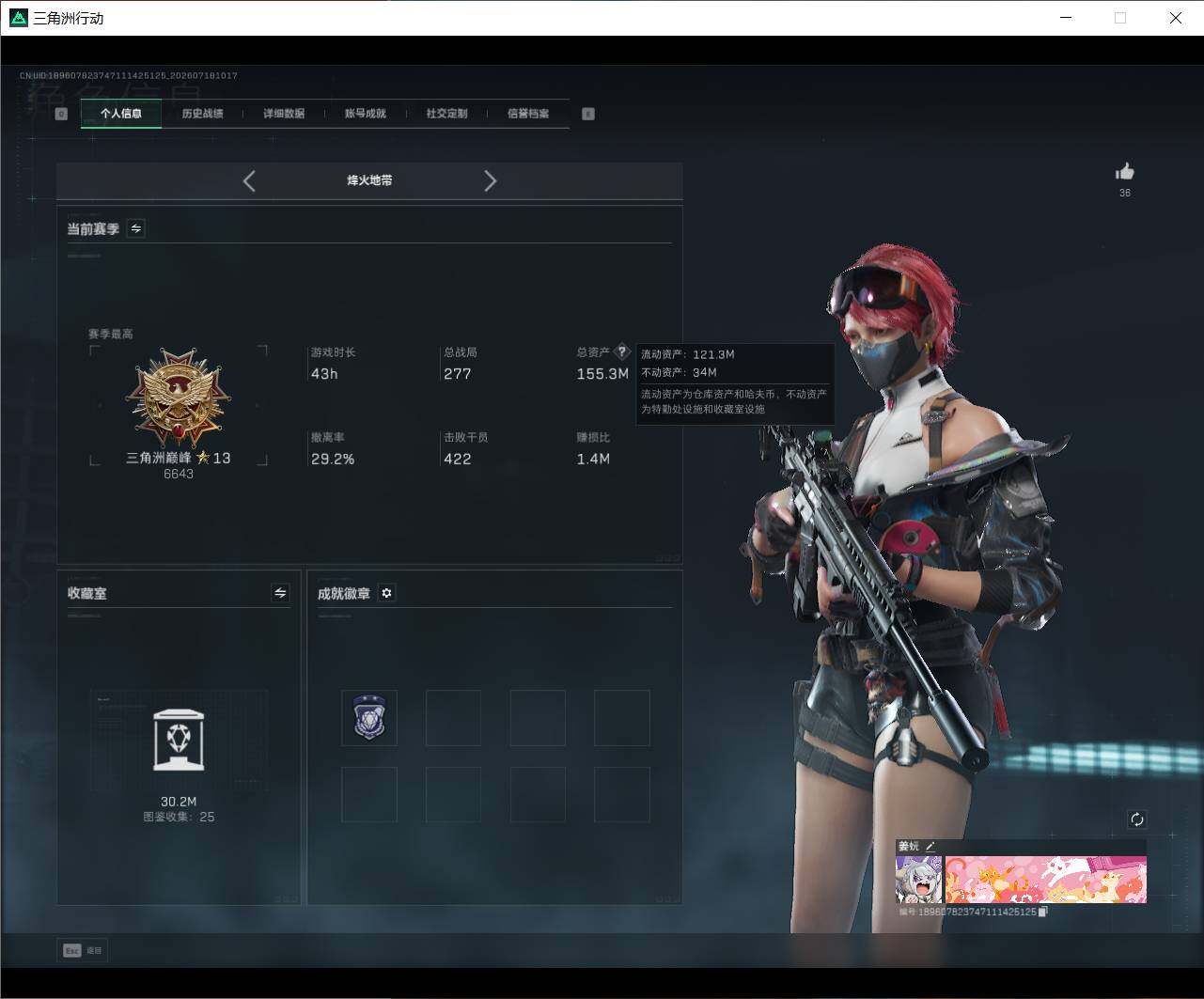Click the E key hint after the tabs

click(588, 114)
